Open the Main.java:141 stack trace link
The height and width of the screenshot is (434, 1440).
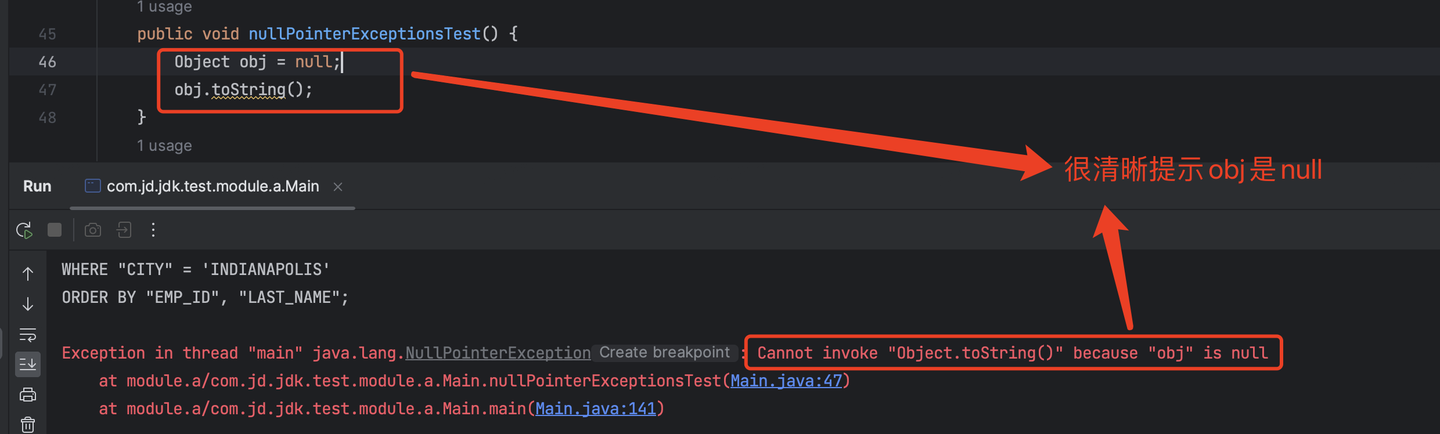(x=598, y=408)
